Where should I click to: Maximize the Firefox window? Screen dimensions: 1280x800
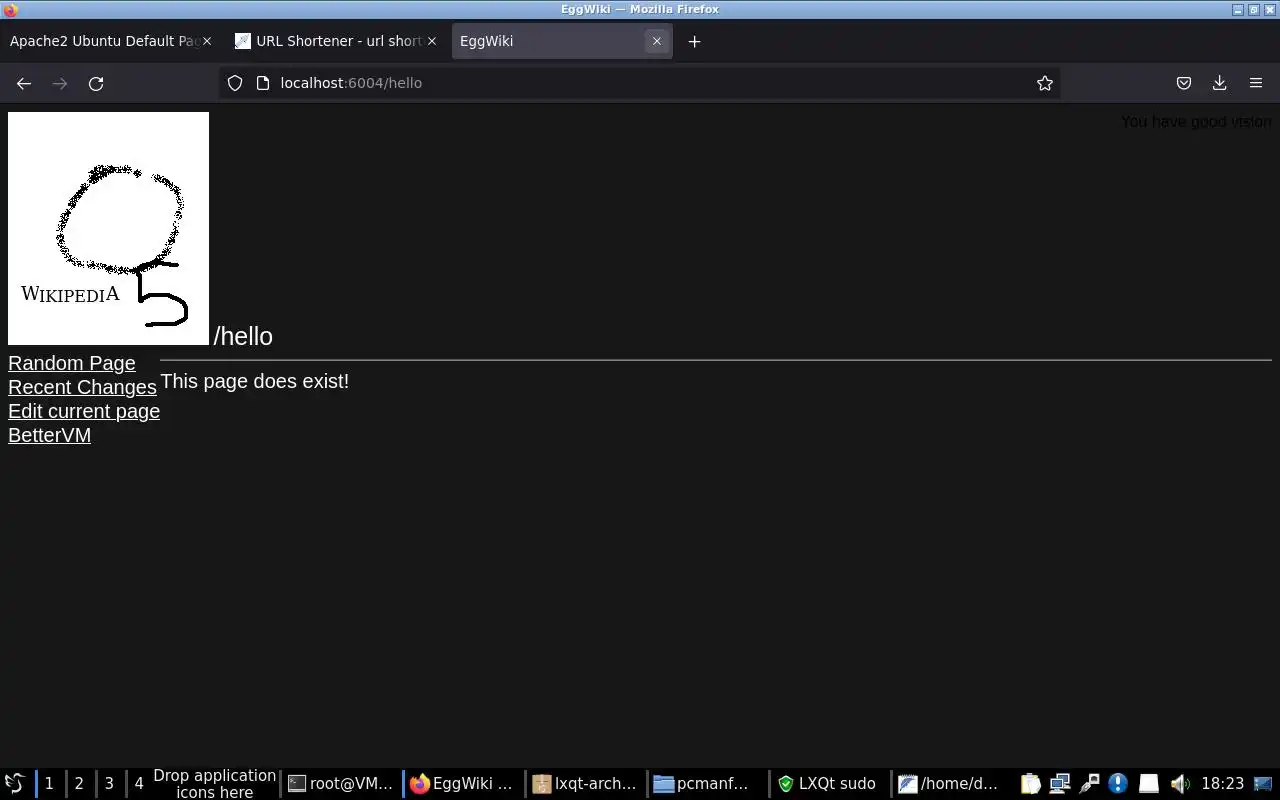coord(1253,10)
